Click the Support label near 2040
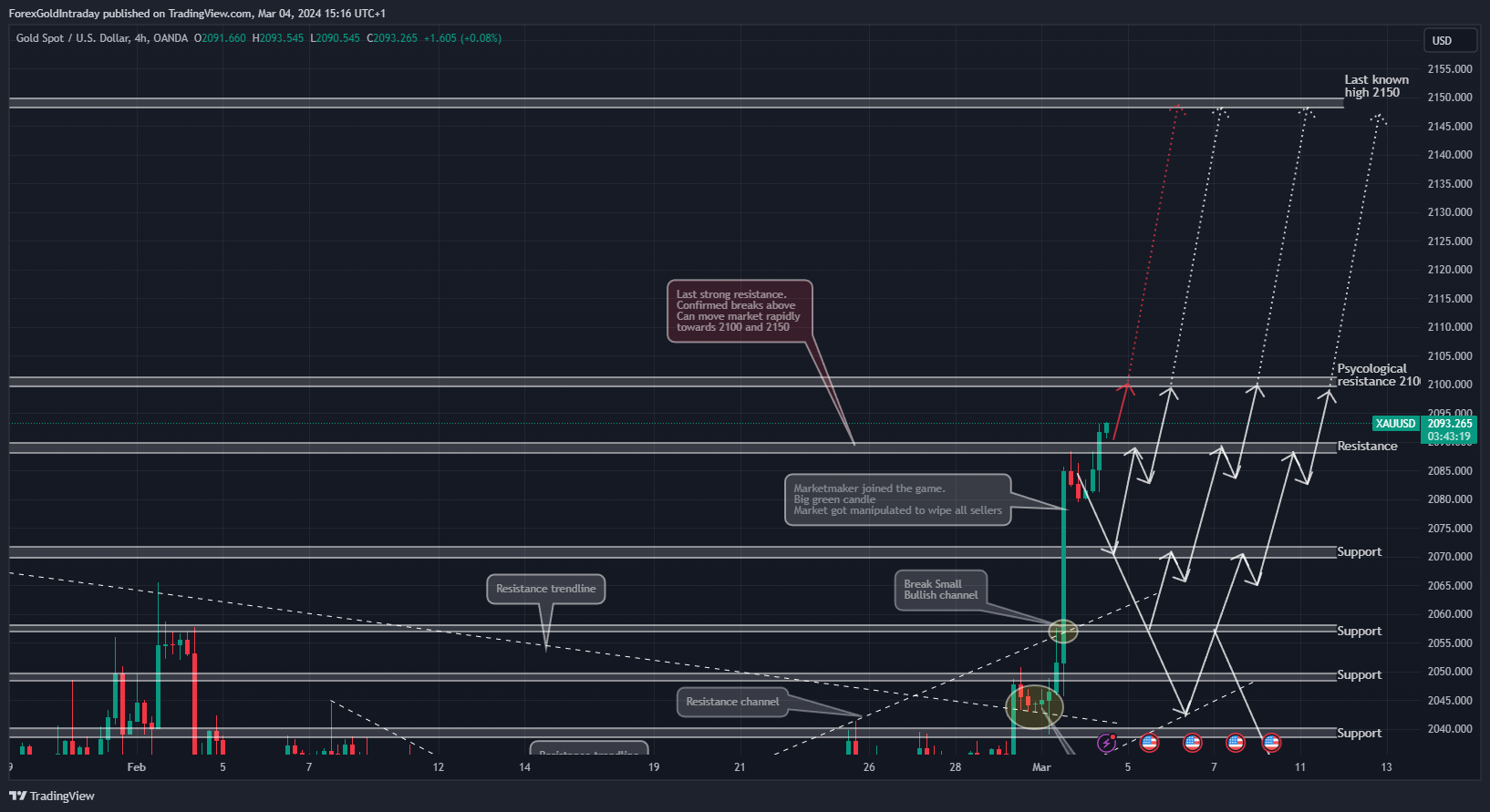The image size is (1490, 812). [1359, 733]
